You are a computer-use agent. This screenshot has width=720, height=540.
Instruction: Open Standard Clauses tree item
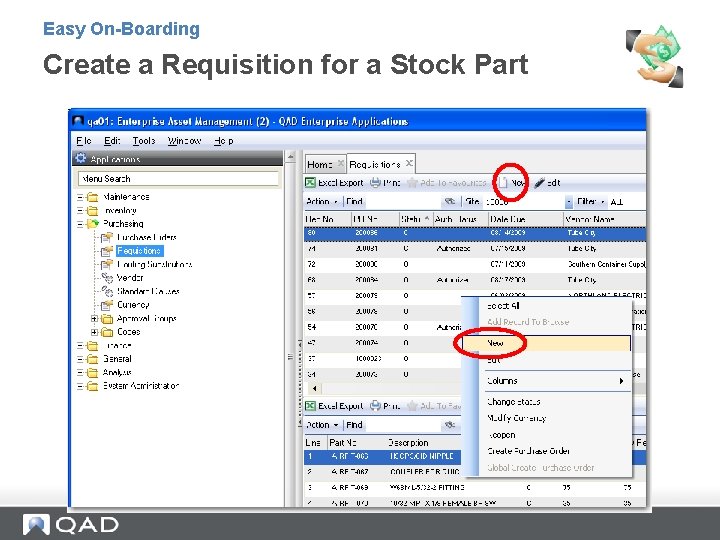tap(148, 291)
